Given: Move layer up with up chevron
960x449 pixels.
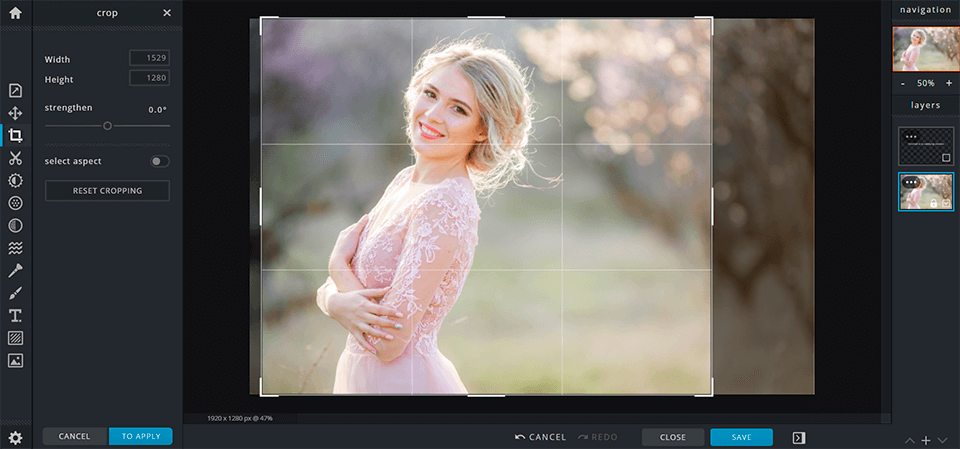Looking at the screenshot, I should coord(910,440).
